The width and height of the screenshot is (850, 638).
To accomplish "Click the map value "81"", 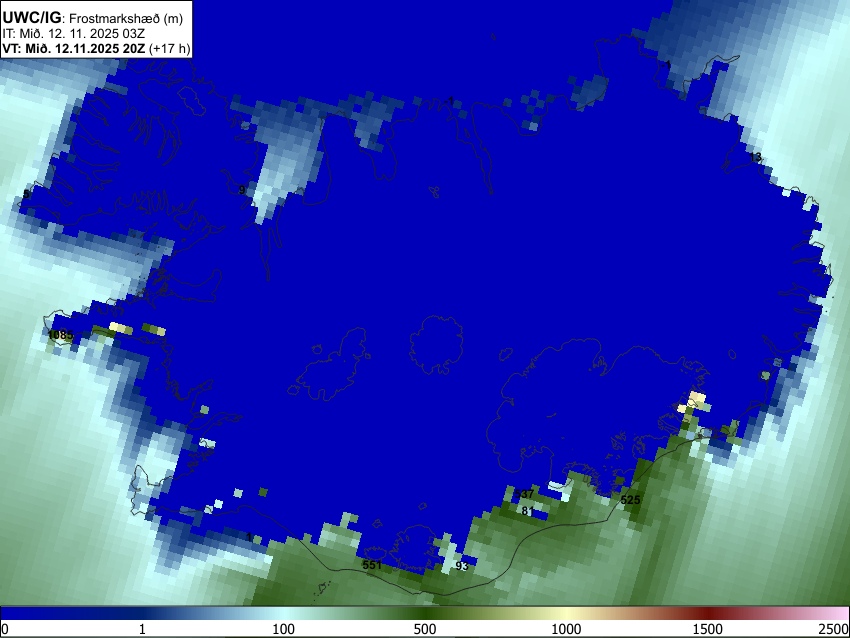I will click(527, 511).
